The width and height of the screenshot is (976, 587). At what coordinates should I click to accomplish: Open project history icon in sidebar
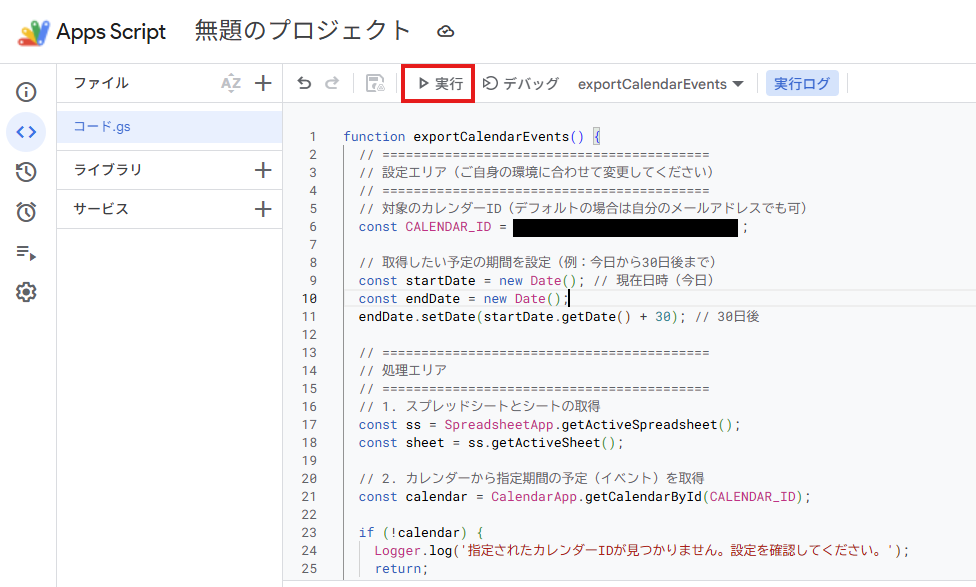click(26, 172)
